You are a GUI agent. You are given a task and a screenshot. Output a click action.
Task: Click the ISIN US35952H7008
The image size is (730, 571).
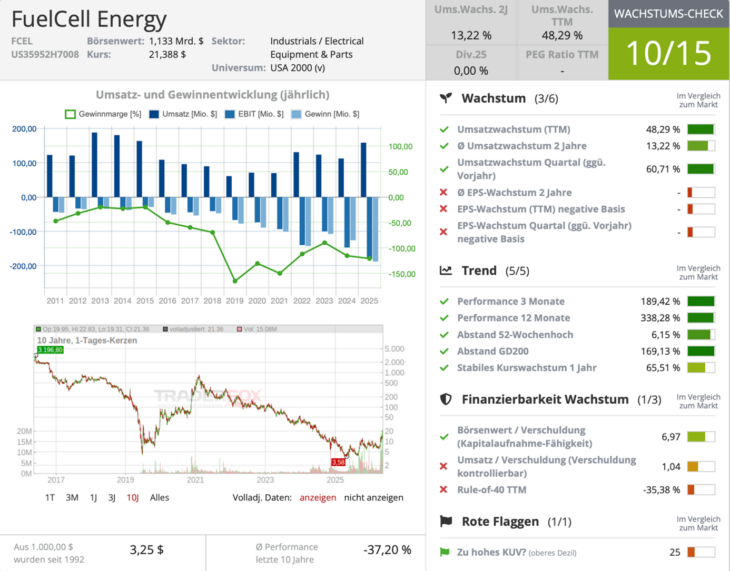(x=45, y=54)
